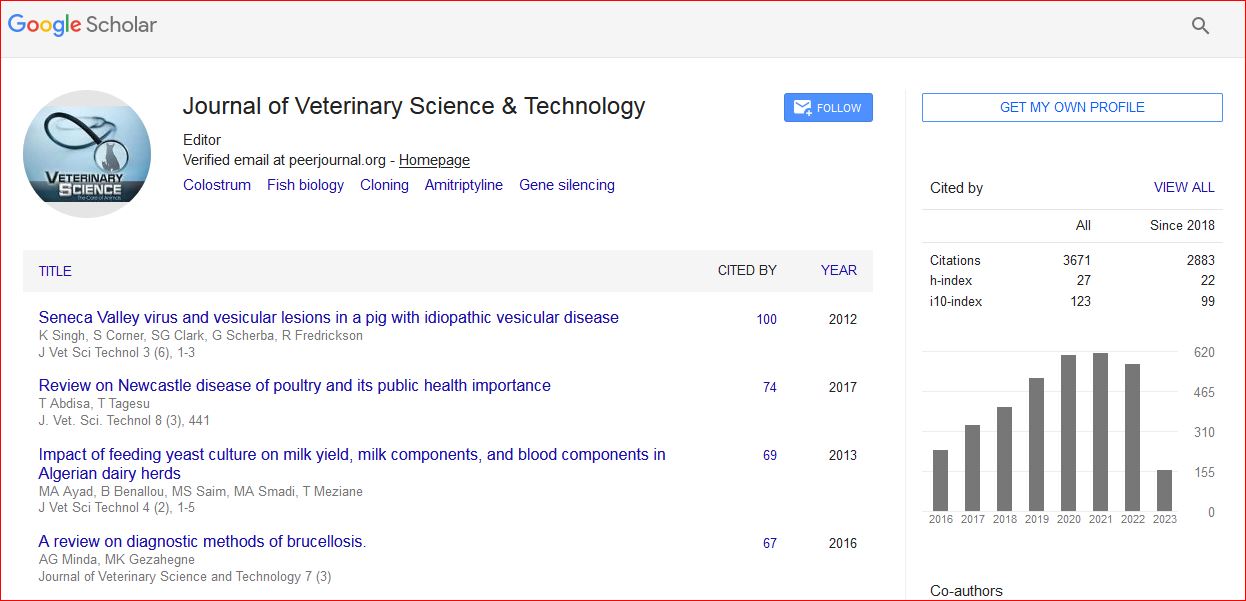Image resolution: width=1246 pixels, height=601 pixels.
Task: Sort articles by Year column header
Action: [838, 270]
